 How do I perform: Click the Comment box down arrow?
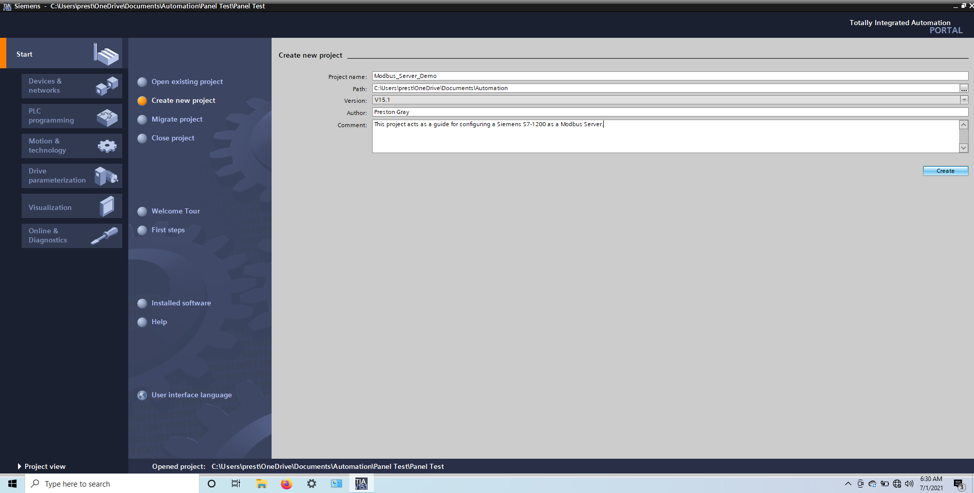[963, 148]
